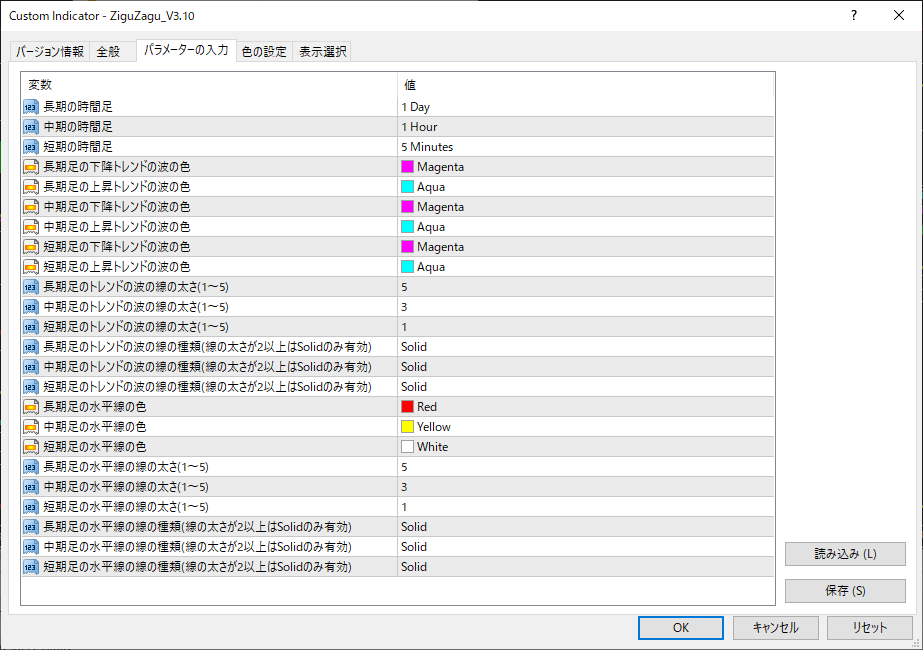Open Solid value for 短期足のトレンドの波の線の種類

click(x=586, y=387)
